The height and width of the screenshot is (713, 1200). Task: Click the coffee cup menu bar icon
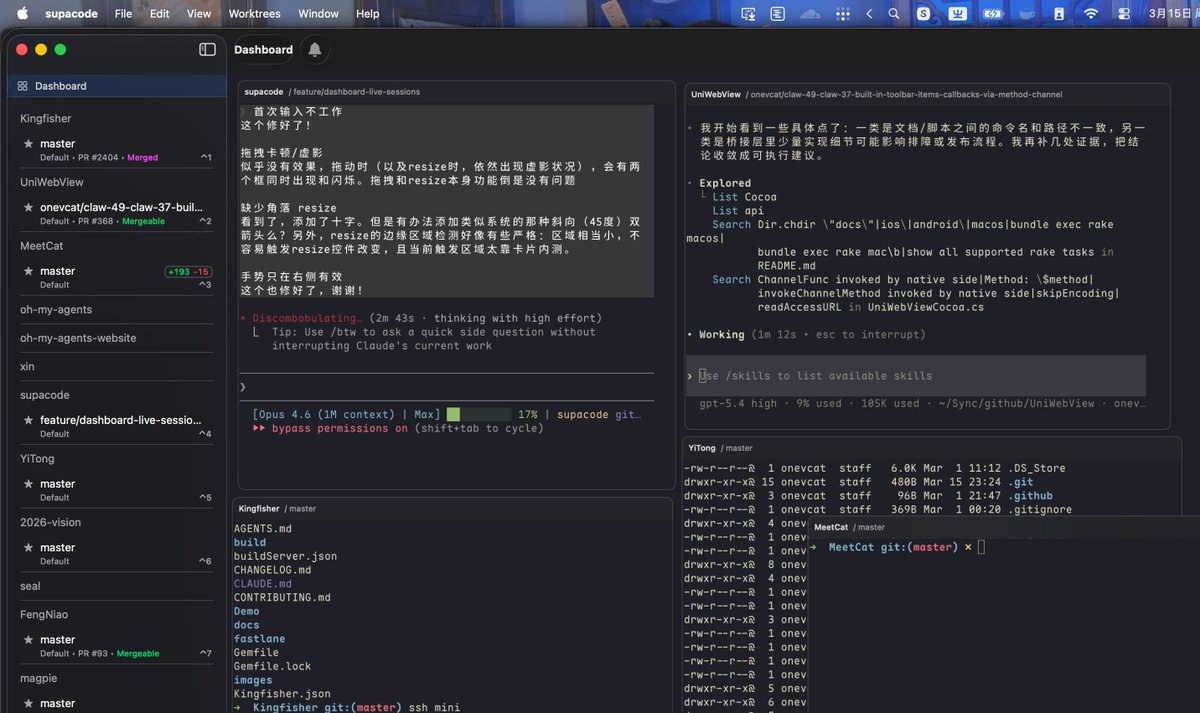1027,13
